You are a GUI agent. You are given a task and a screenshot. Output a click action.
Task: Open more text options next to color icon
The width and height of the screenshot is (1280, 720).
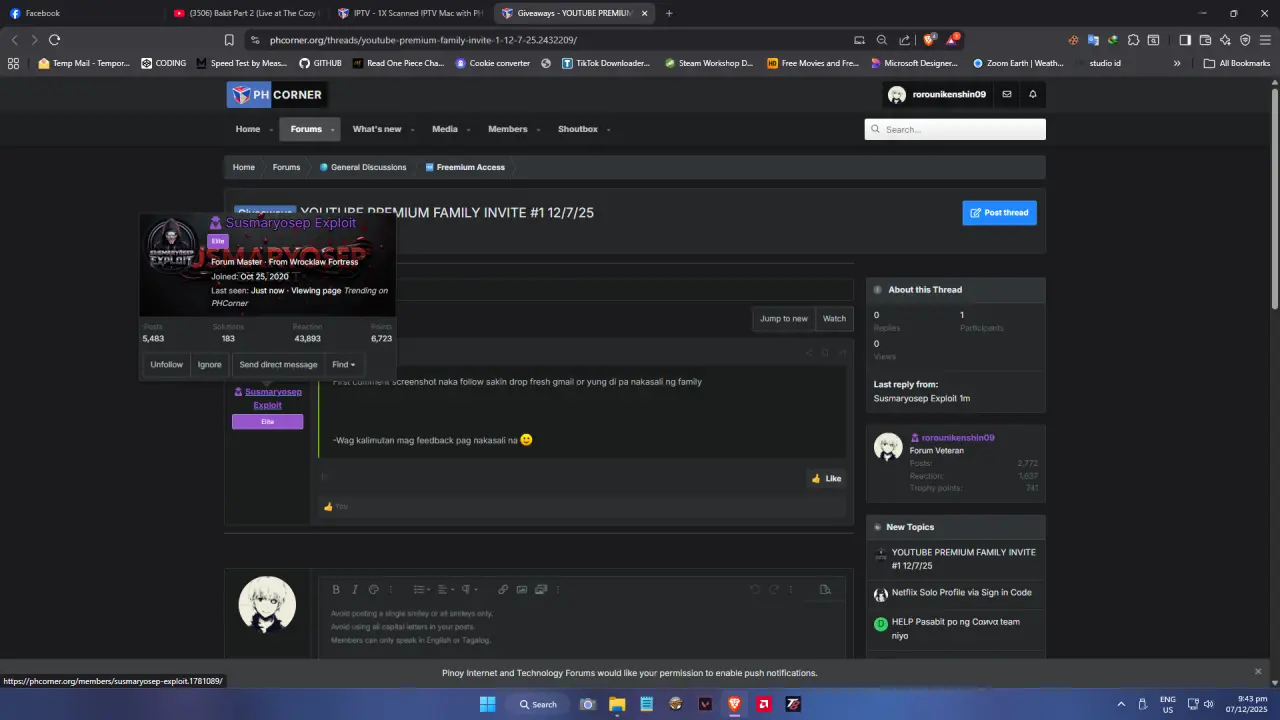point(391,590)
